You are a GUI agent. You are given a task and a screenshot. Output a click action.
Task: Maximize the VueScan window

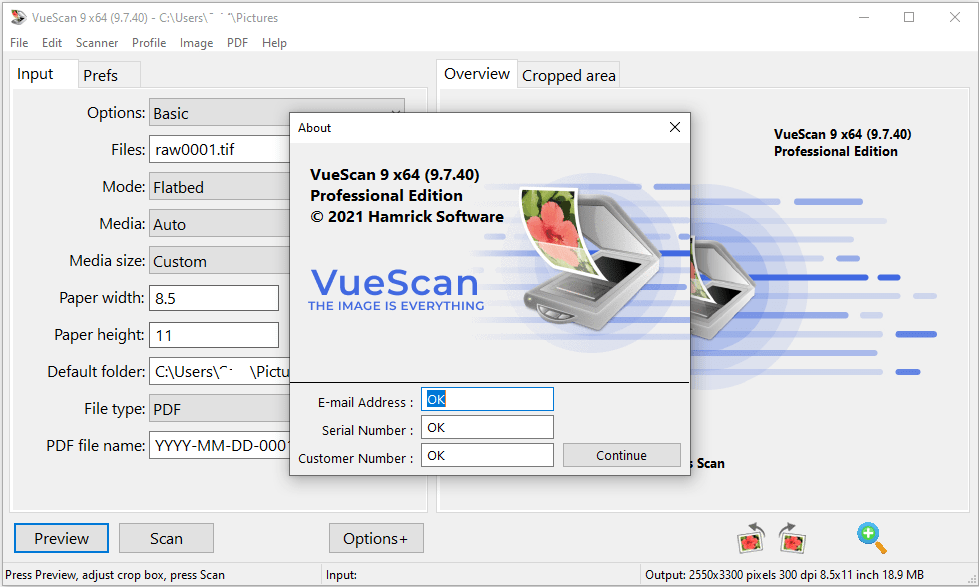pos(909,17)
